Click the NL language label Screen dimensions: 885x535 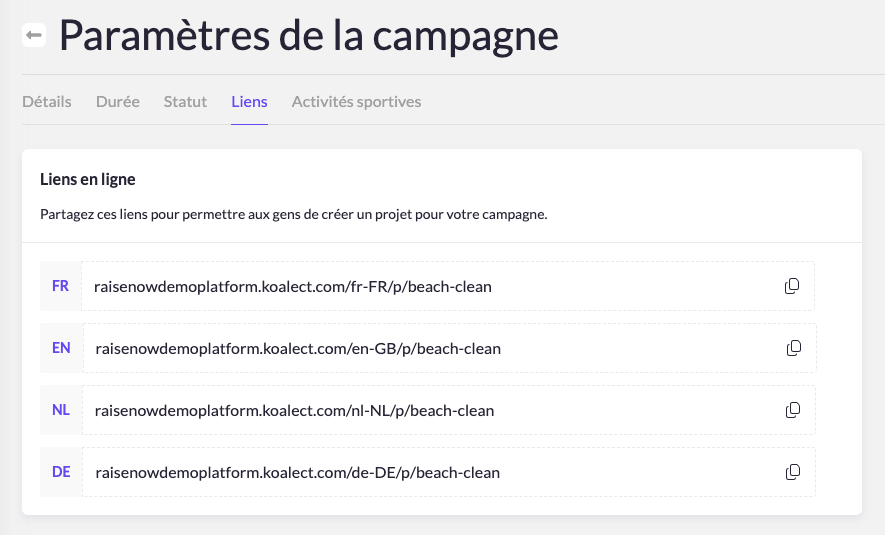click(x=61, y=410)
